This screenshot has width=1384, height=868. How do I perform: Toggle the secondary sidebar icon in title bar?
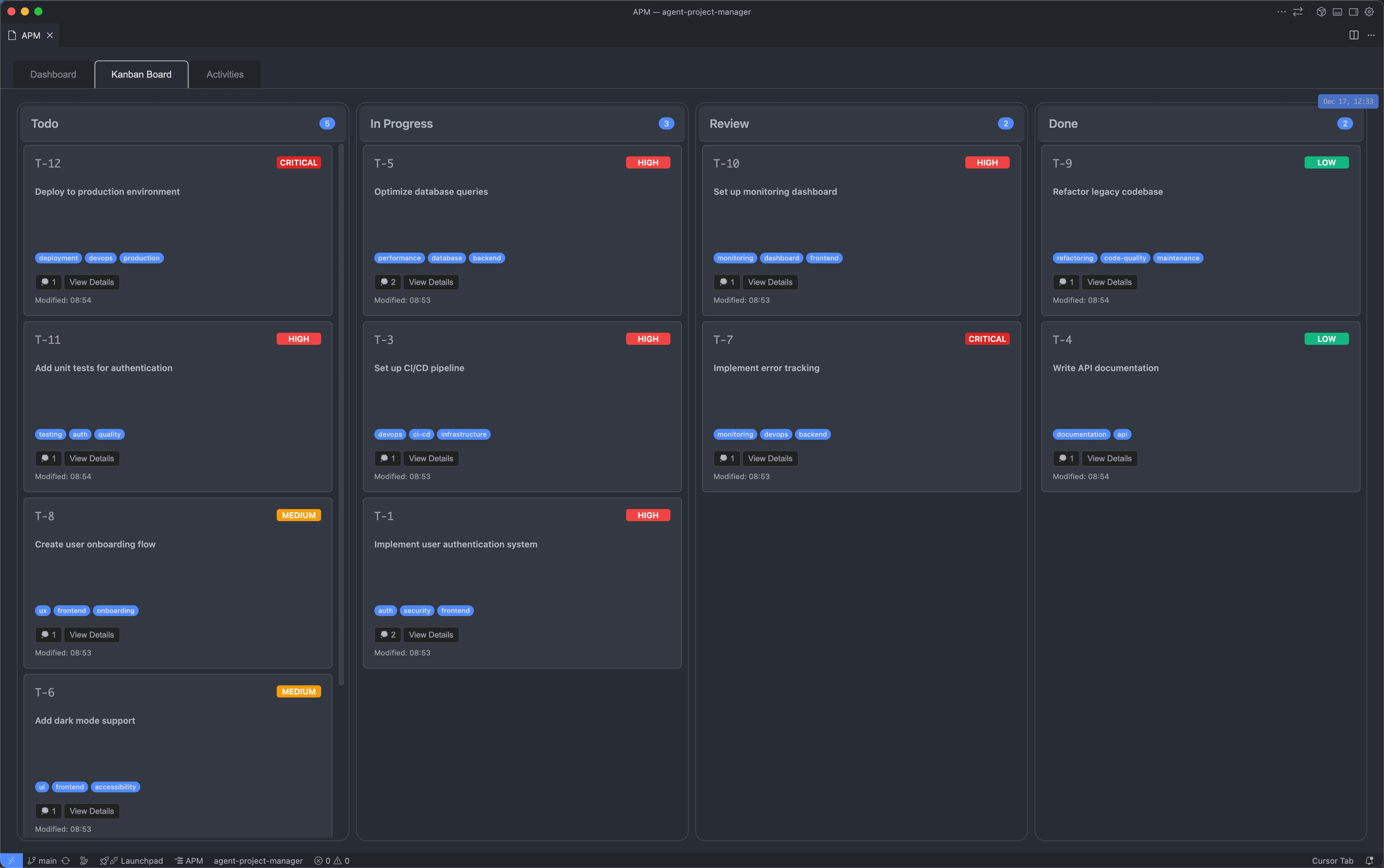[x=1354, y=12]
